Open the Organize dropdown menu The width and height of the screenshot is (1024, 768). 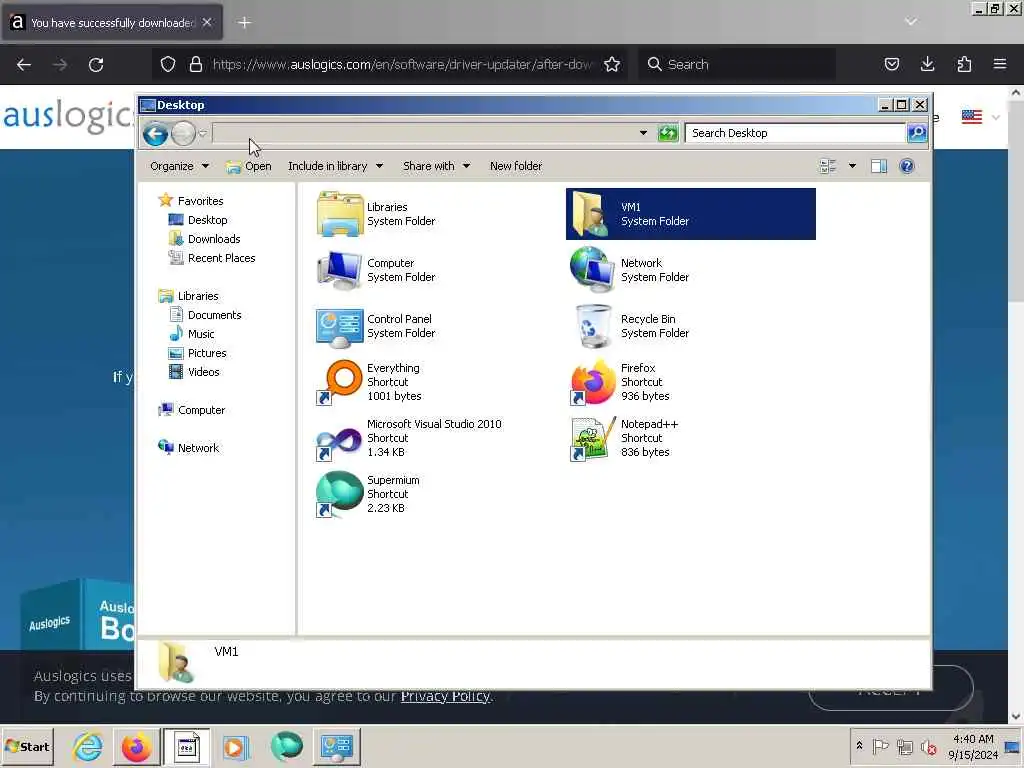(x=180, y=167)
